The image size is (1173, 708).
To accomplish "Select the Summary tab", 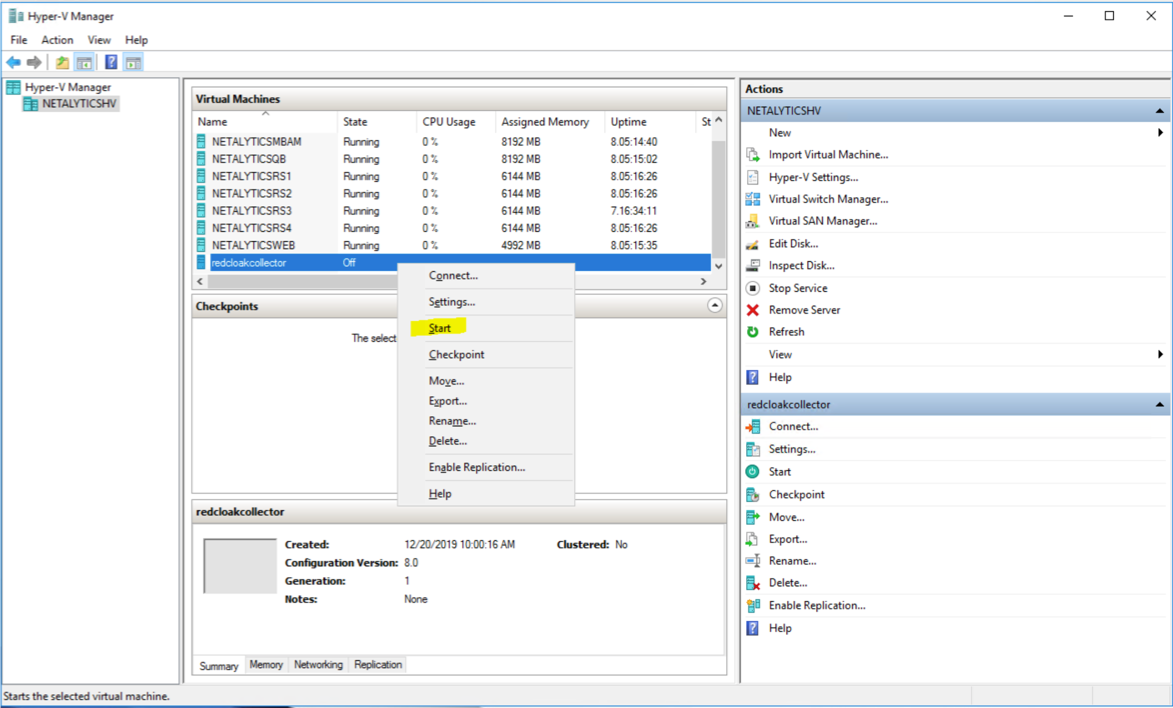I will (218, 665).
